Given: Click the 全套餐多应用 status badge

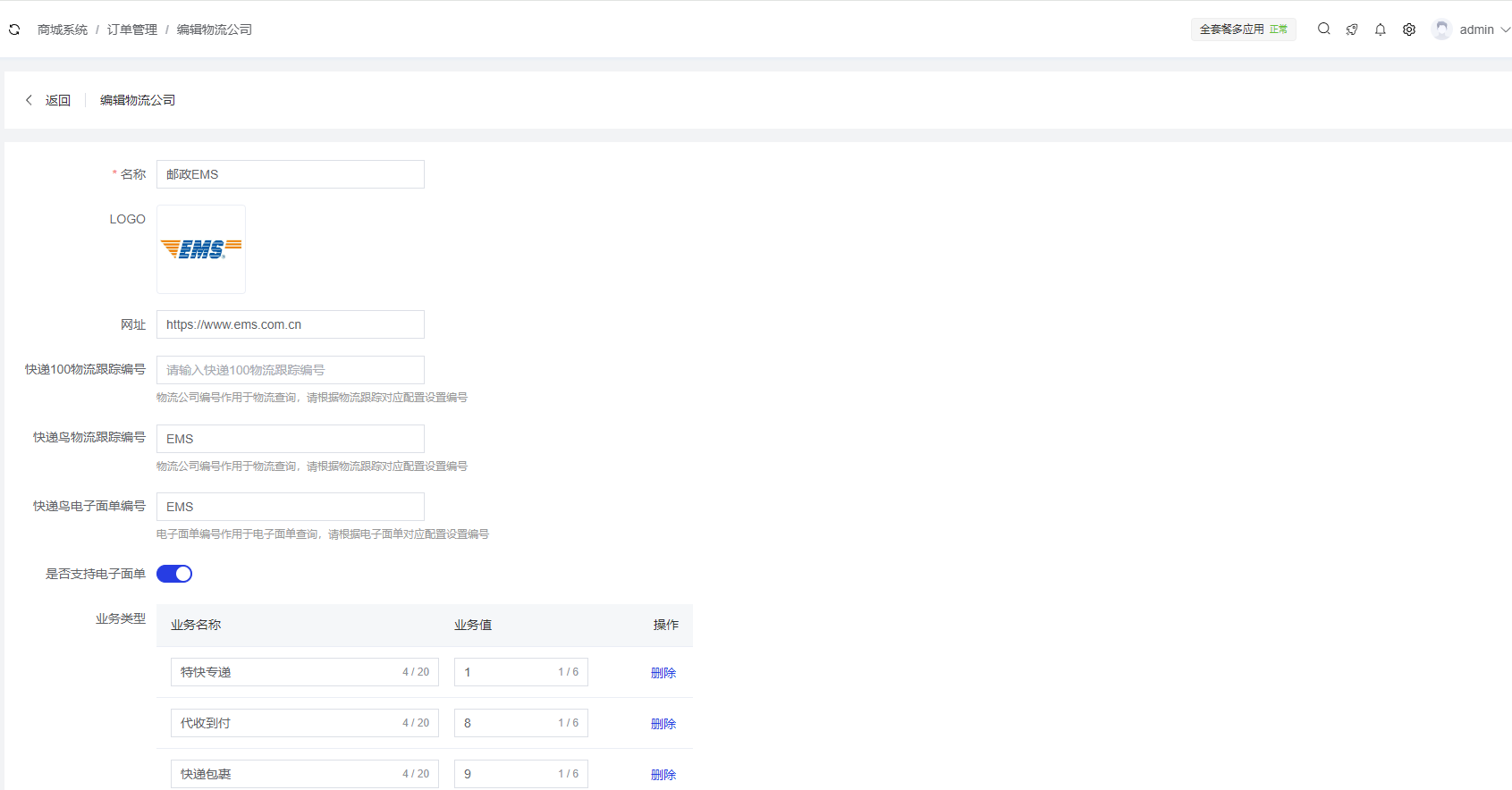Looking at the screenshot, I should pos(1243,29).
